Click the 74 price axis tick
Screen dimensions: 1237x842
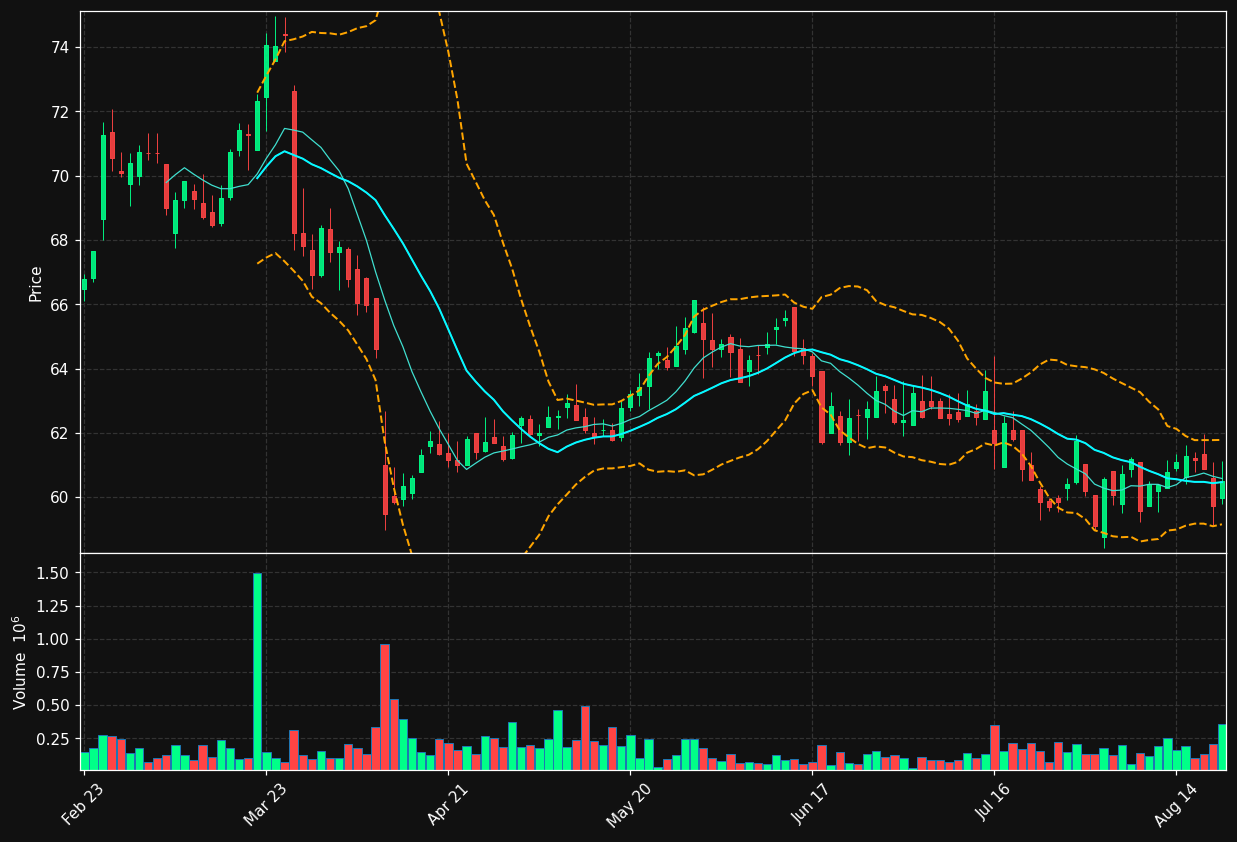tap(59, 47)
